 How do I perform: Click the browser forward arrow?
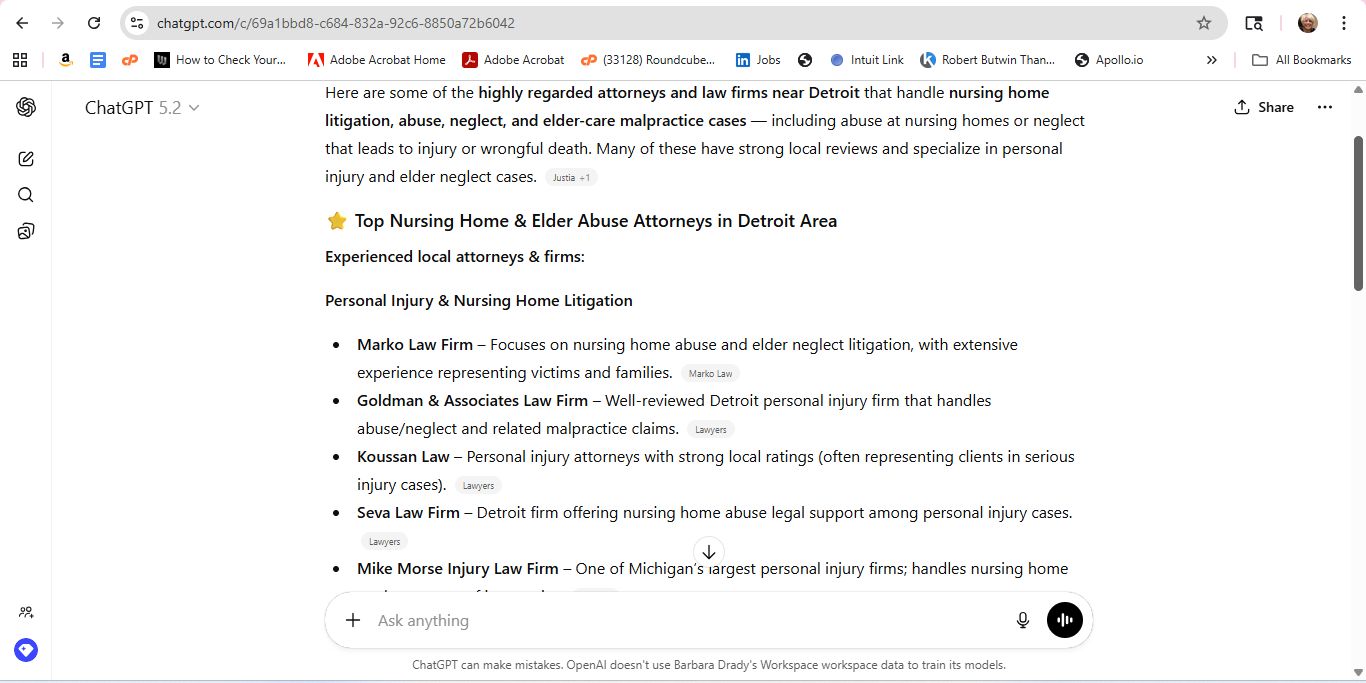[58, 23]
